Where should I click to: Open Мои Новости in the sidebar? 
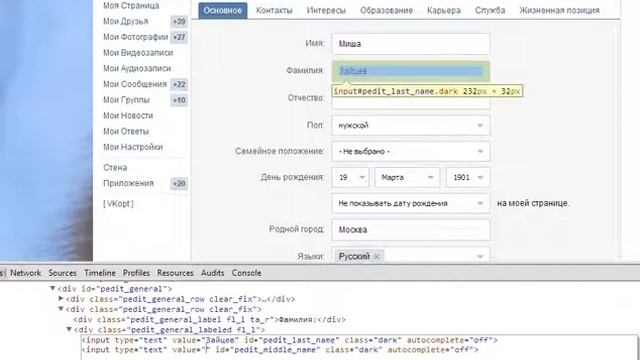128,116
